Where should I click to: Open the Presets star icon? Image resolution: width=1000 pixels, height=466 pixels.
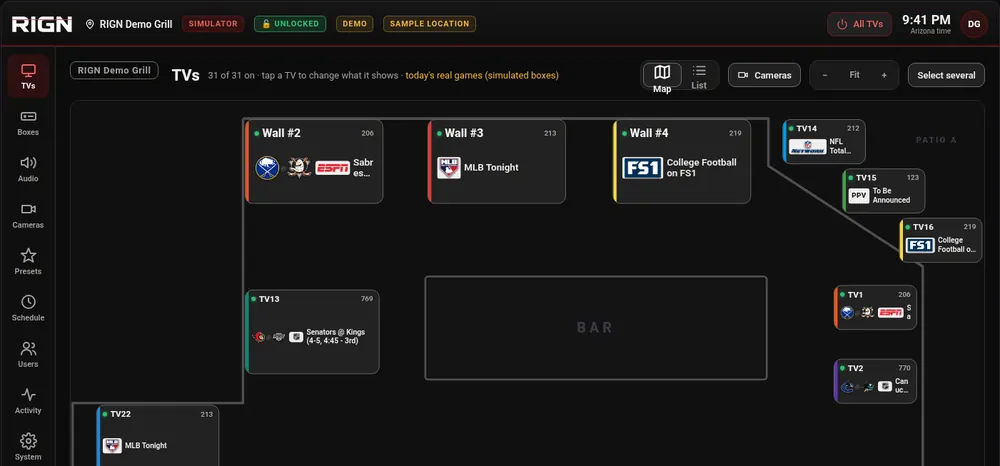pos(28,256)
